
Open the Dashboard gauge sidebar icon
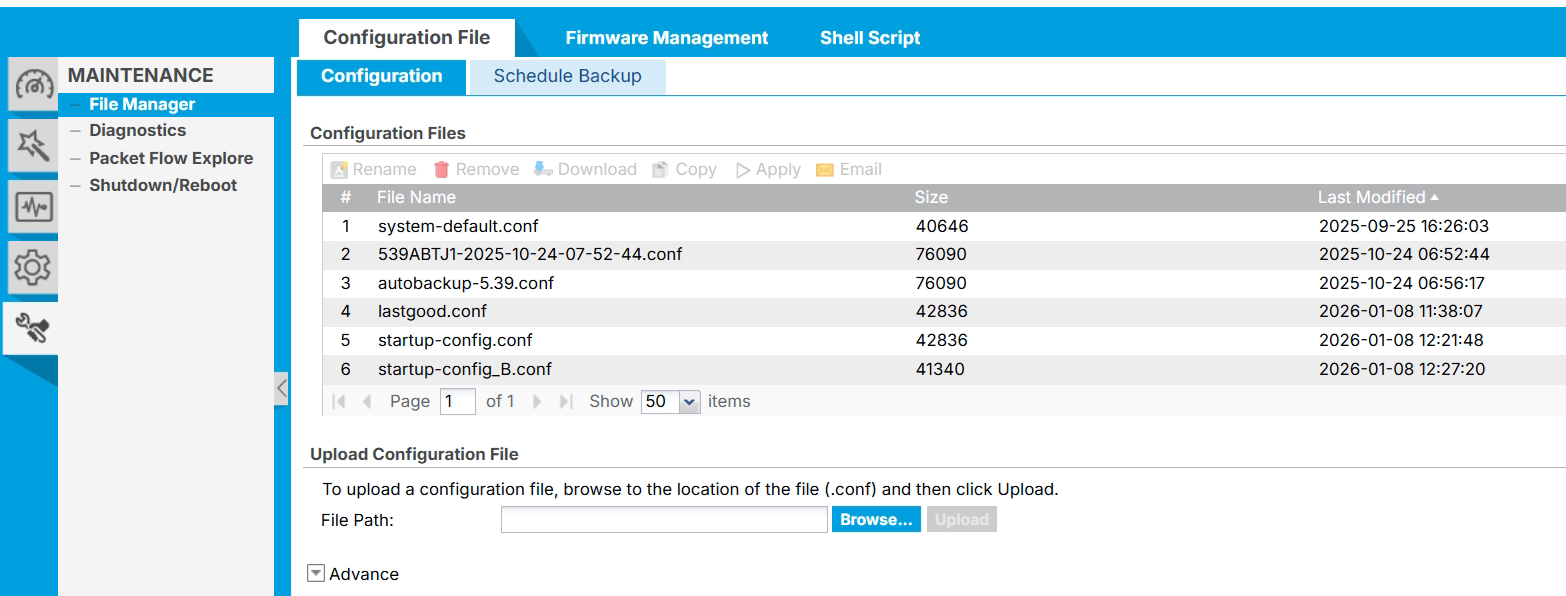click(34, 85)
